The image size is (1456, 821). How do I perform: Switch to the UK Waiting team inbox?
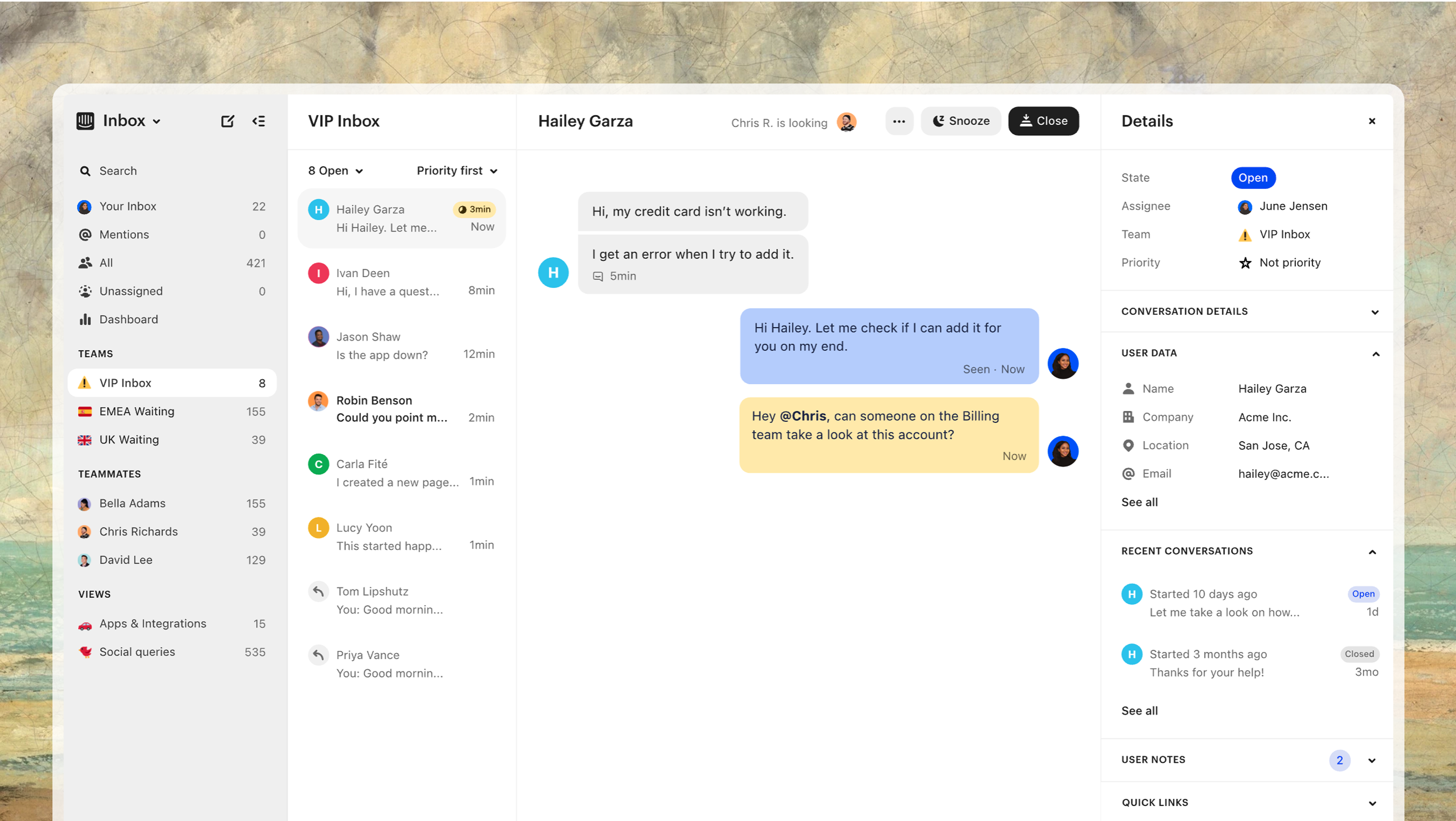pyautogui.click(x=128, y=439)
